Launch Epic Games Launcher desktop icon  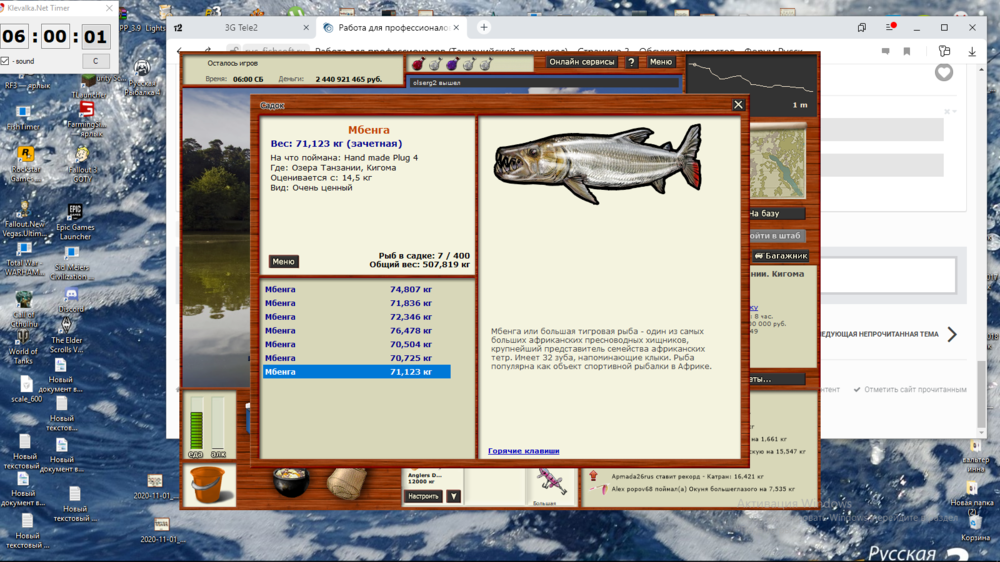[x=75, y=220]
